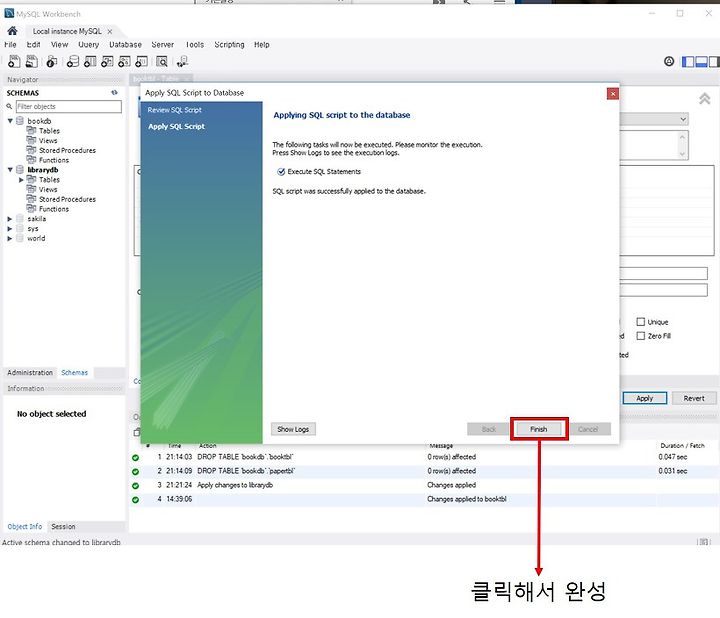This screenshot has height=618, width=720.
Task: Click the bookdb schema database icon
Action: point(20,121)
